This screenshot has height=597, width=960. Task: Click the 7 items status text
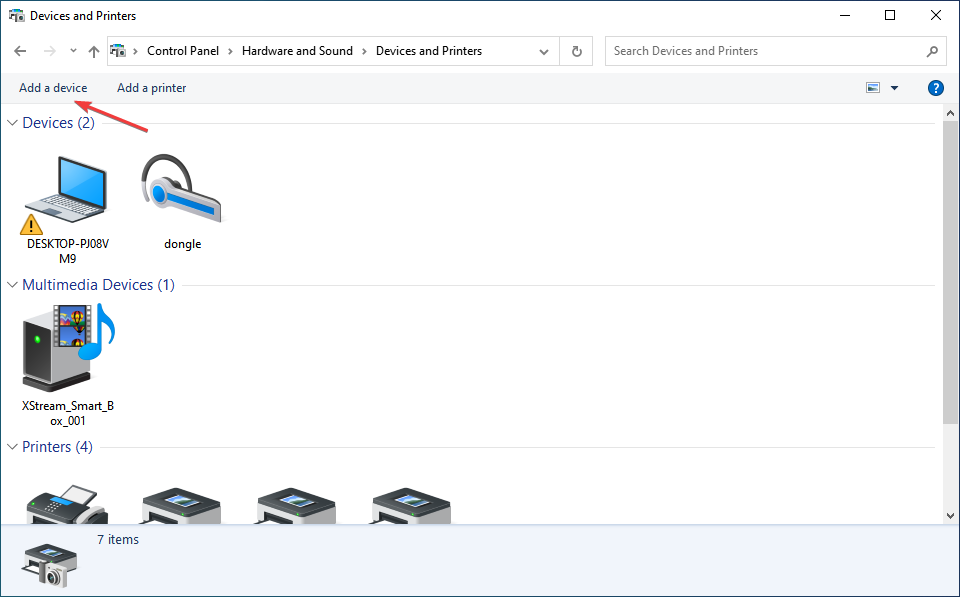click(x=118, y=540)
